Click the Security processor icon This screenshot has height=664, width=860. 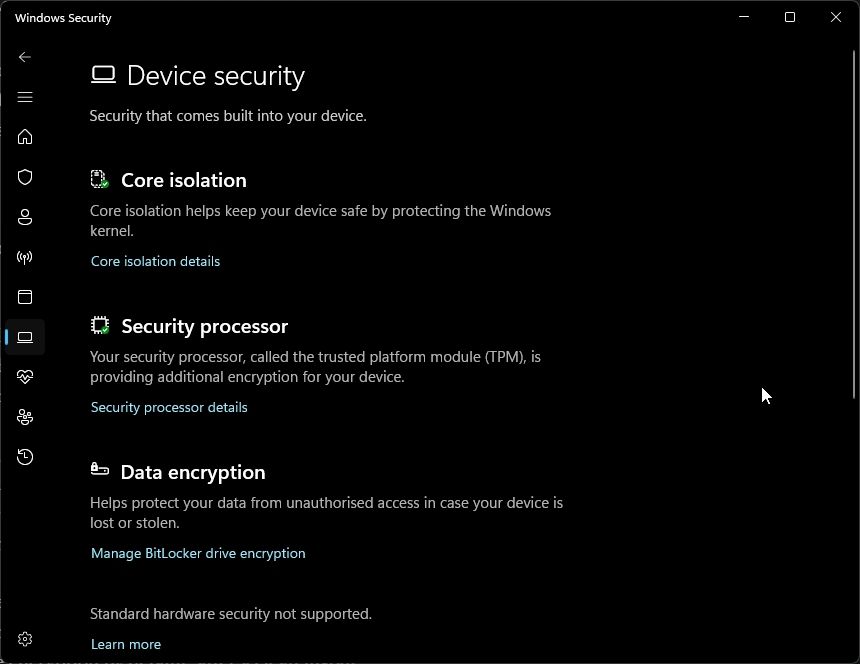coord(99,324)
